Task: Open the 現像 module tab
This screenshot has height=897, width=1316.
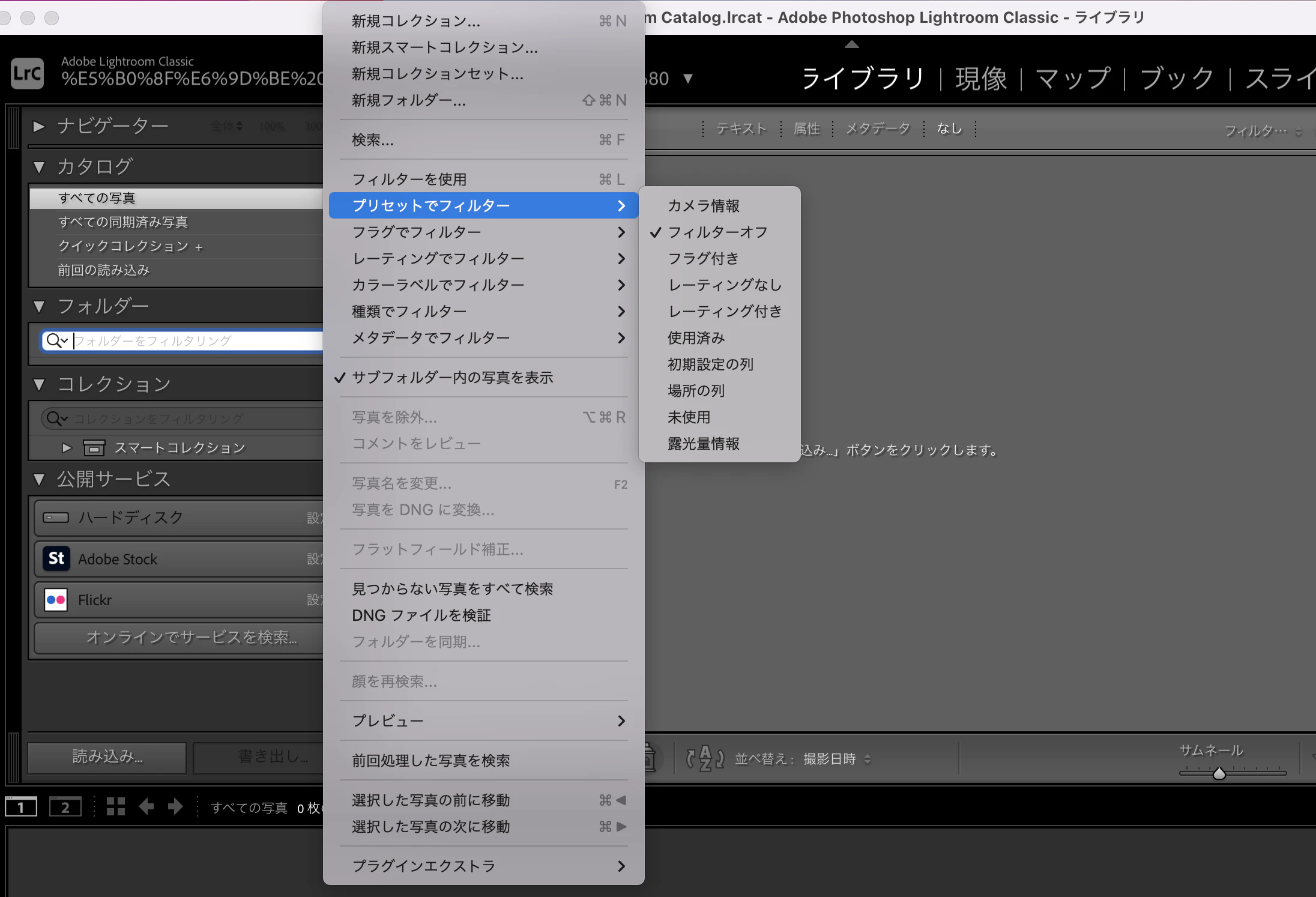Action: pyautogui.click(x=981, y=79)
